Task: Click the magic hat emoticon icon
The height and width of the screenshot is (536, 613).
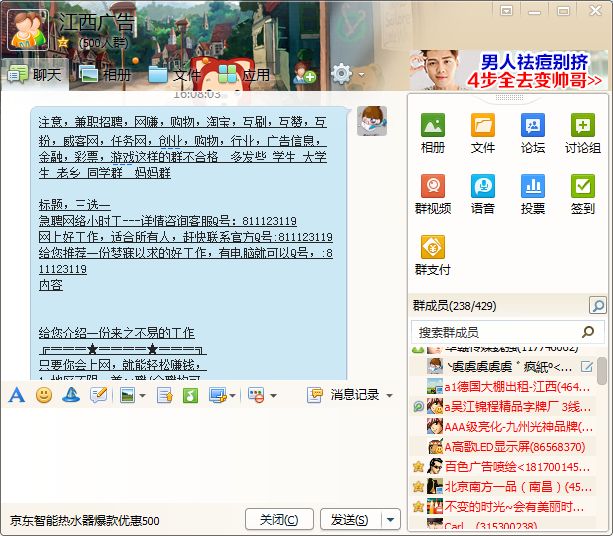Action: click(x=71, y=395)
